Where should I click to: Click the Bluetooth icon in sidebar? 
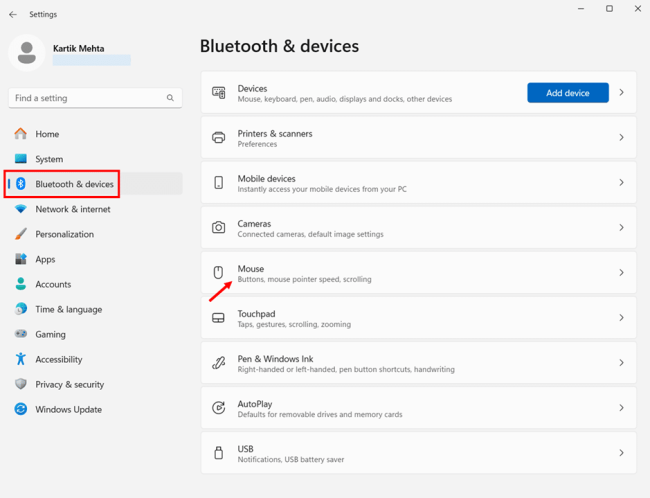(20, 184)
